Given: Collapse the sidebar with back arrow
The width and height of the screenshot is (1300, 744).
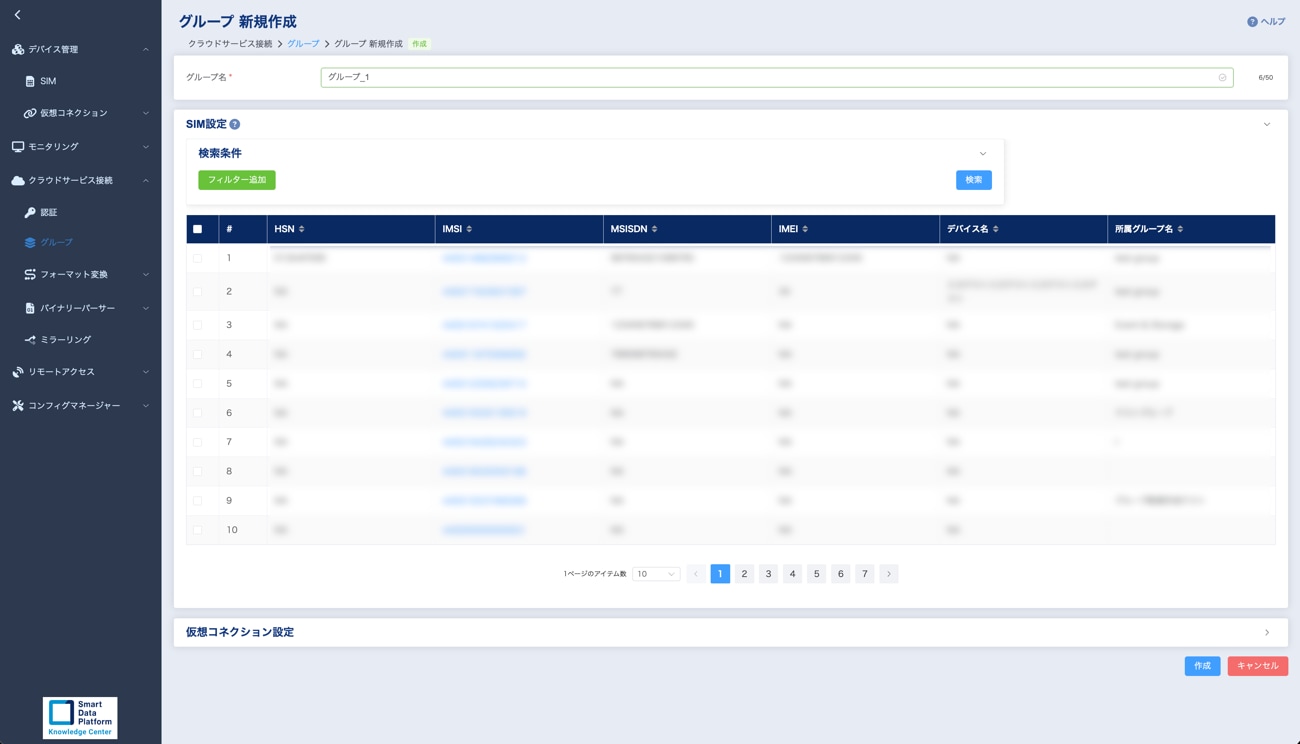Looking at the screenshot, I should pyautogui.click(x=17, y=15).
